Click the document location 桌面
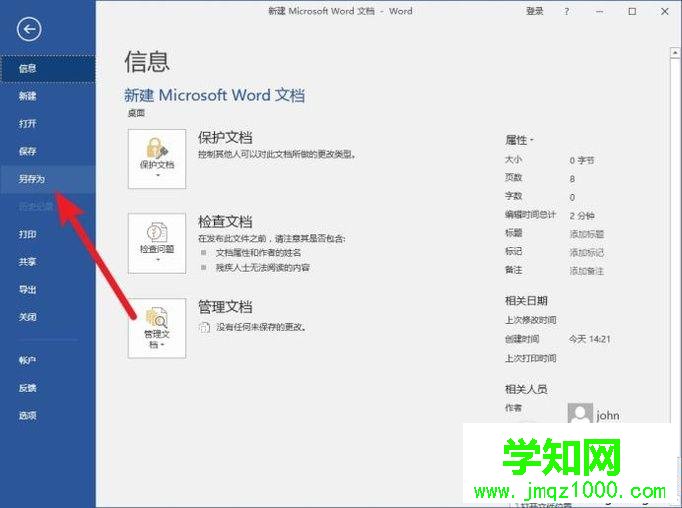This screenshot has width=682, height=508. (x=136, y=113)
